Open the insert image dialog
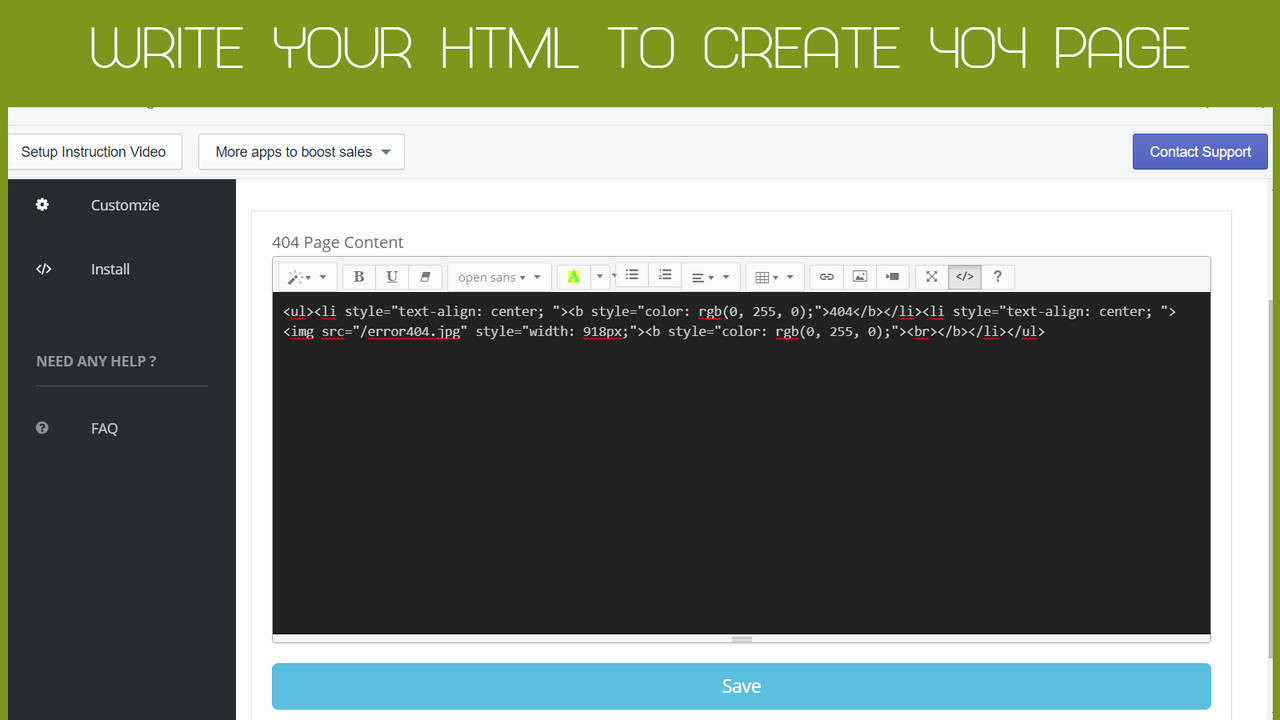Screen dimensions: 1280x720 [x=859, y=276]
